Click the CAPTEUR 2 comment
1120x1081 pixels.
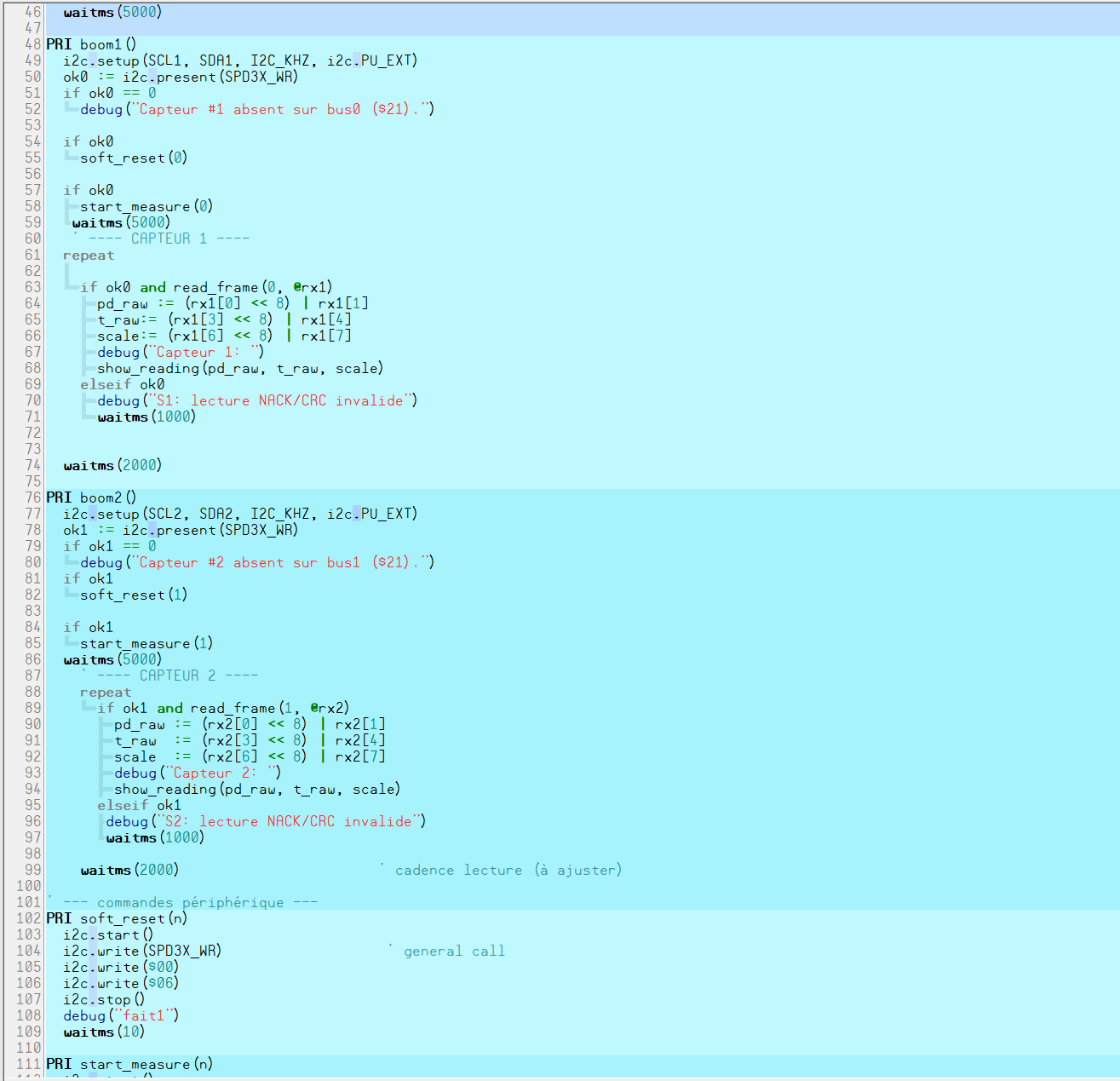177,676
